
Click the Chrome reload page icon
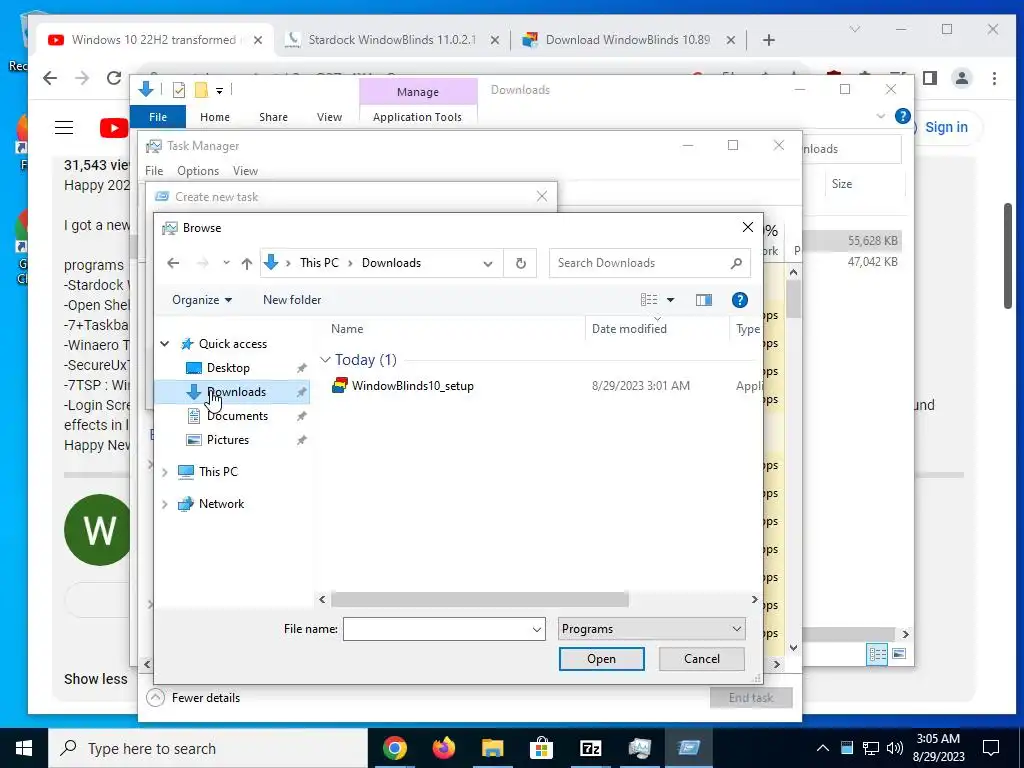click(114, 78)
